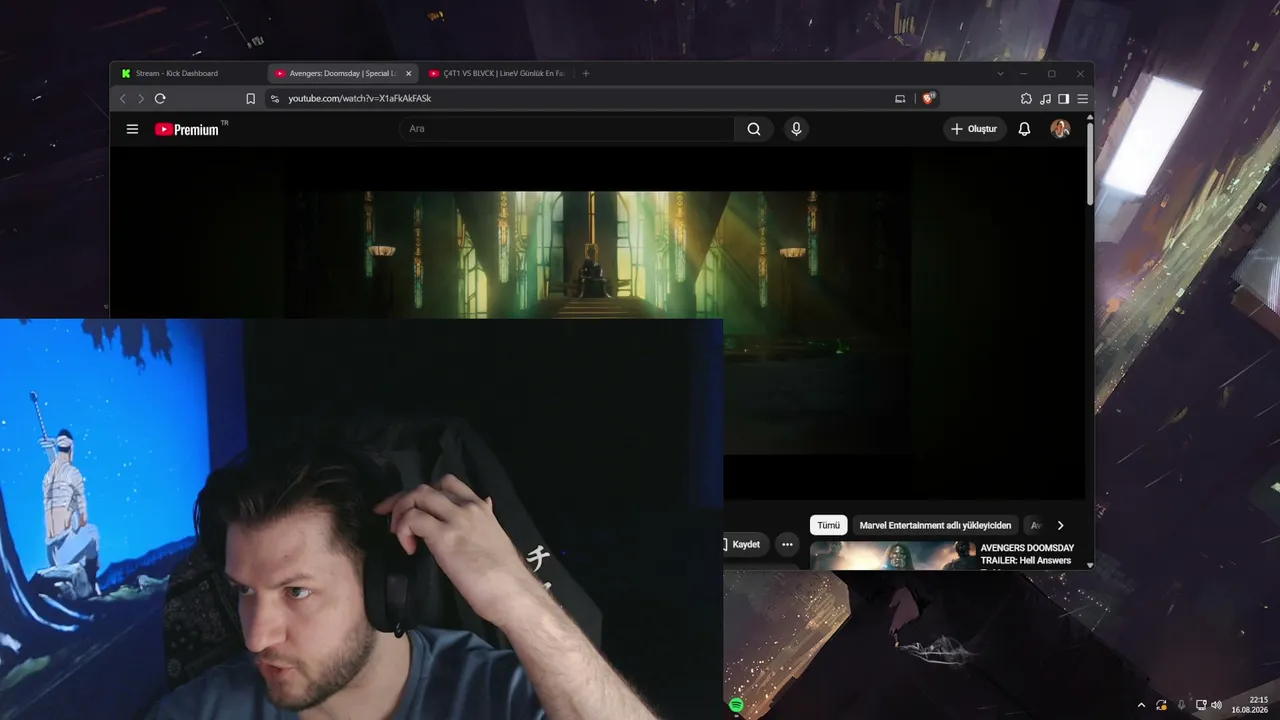Screen dimensions: 1280x720
Task: Open AVENGERS DOOMSDAY TRAILER: Hell Answers video
Action: [1027, 554]
